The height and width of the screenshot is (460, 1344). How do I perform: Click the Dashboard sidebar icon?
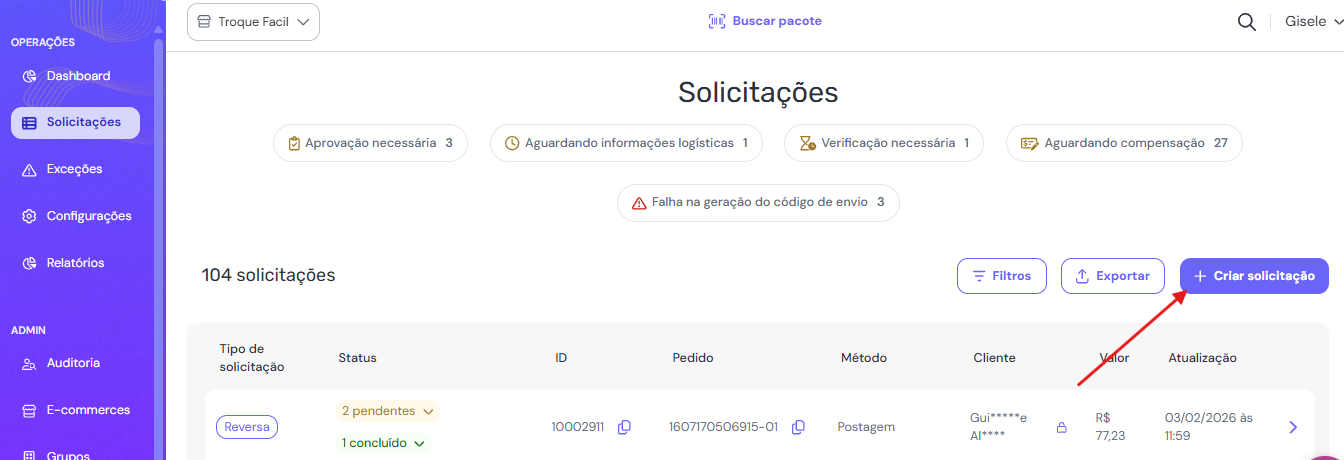pos(29,76)
